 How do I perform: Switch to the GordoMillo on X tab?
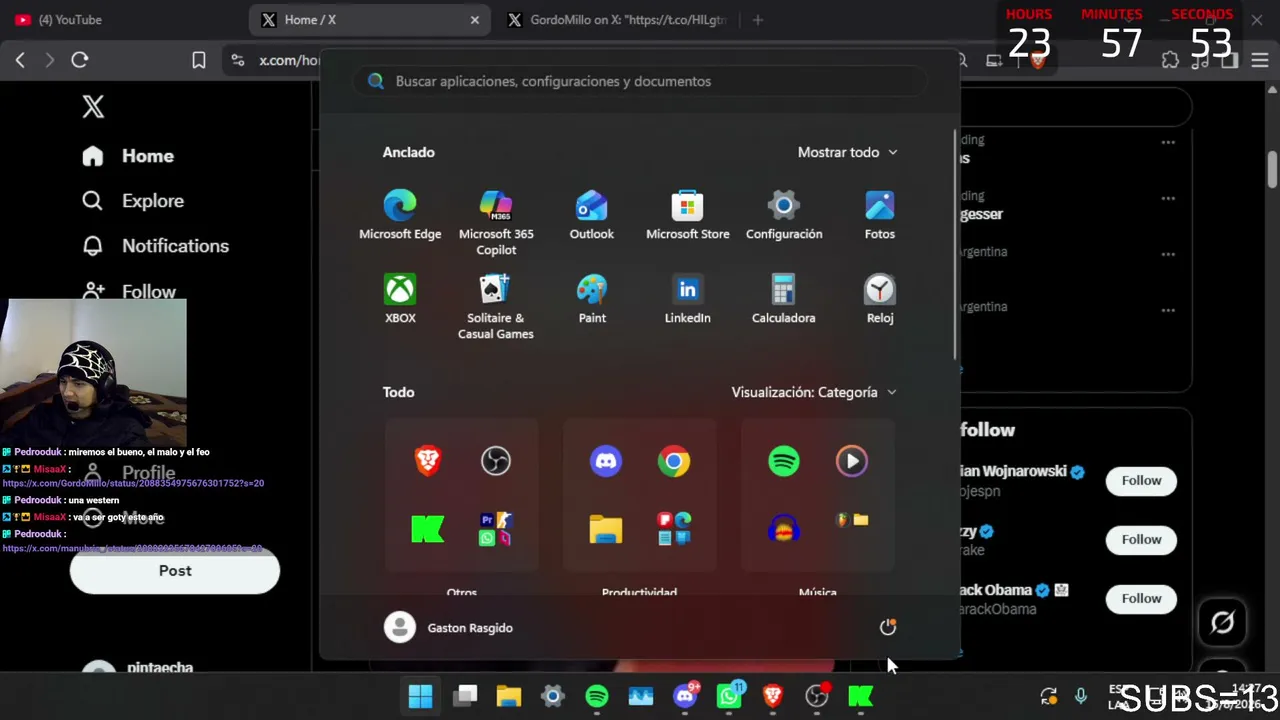[x=618, y=20]
